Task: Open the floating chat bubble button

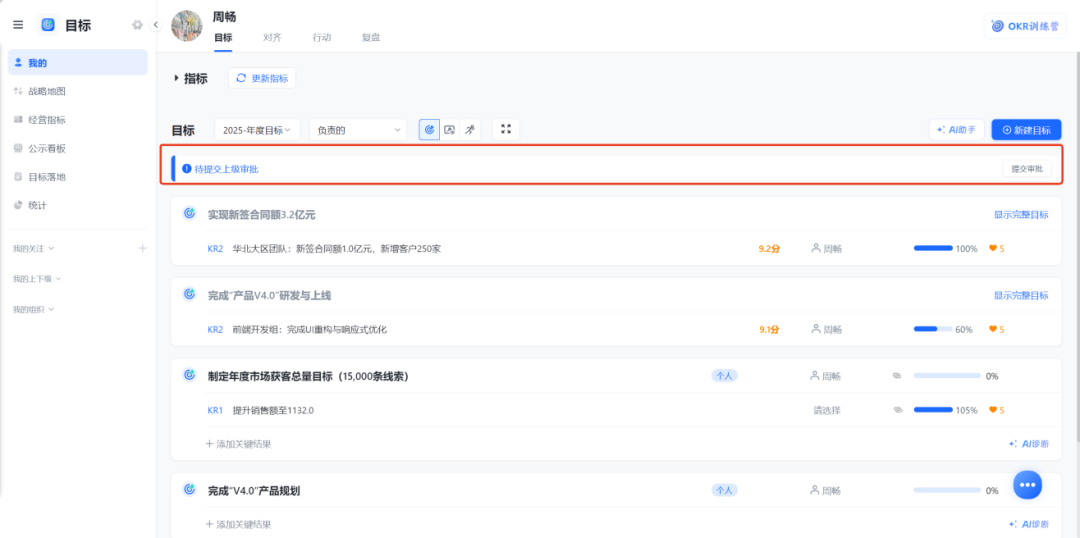Action: pos(1027,485)
